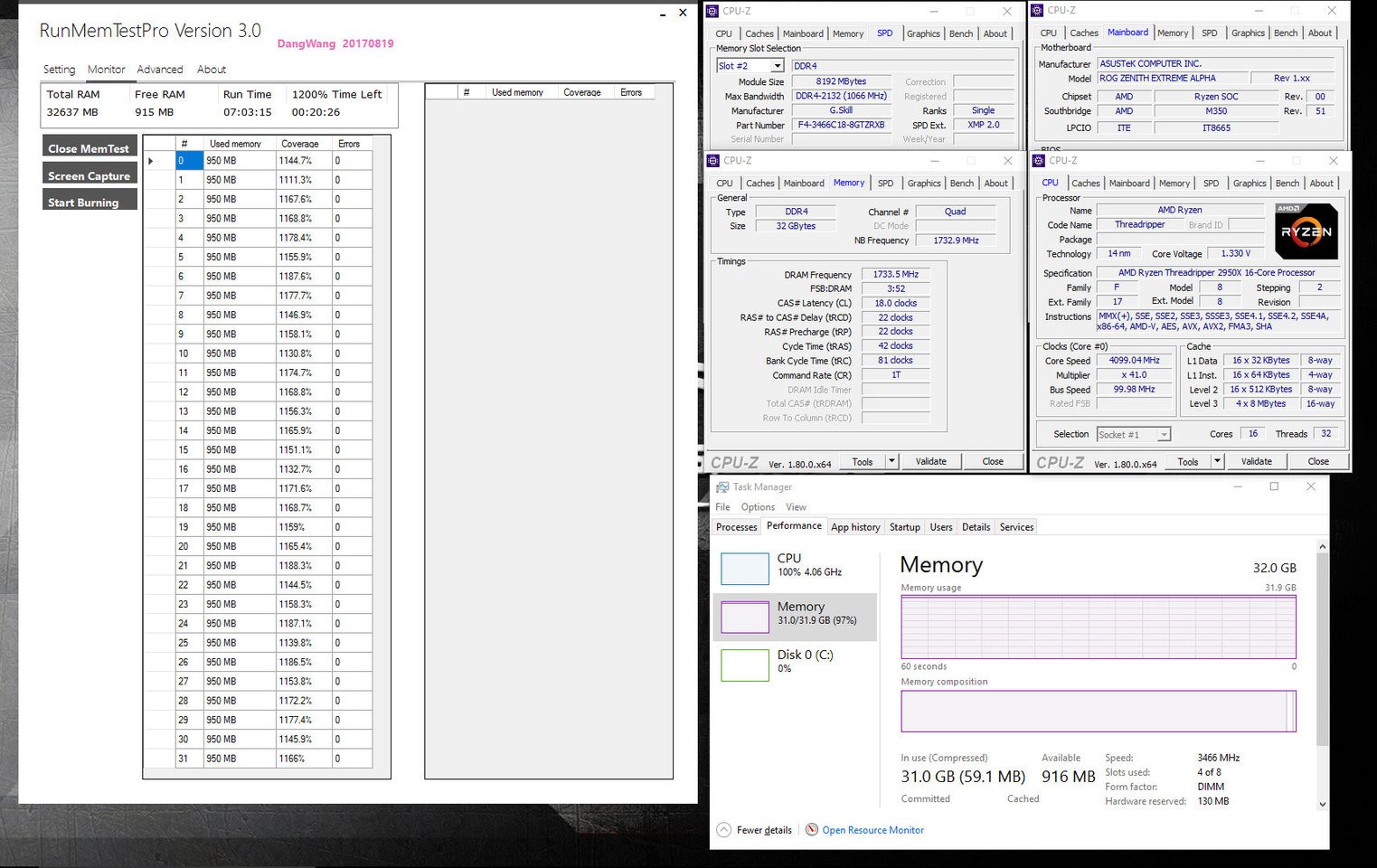The image size is (1377, 868).
Task: Select the Disk 0 (C:) thumbnail
Action: [x=744, y=665]
